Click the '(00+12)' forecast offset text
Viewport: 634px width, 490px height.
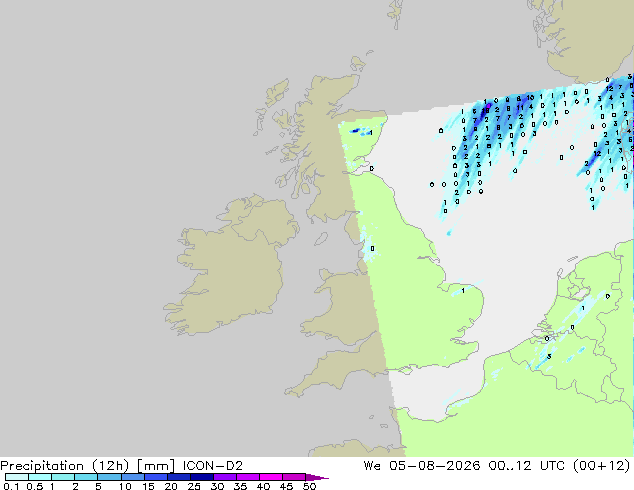[601, 466]
